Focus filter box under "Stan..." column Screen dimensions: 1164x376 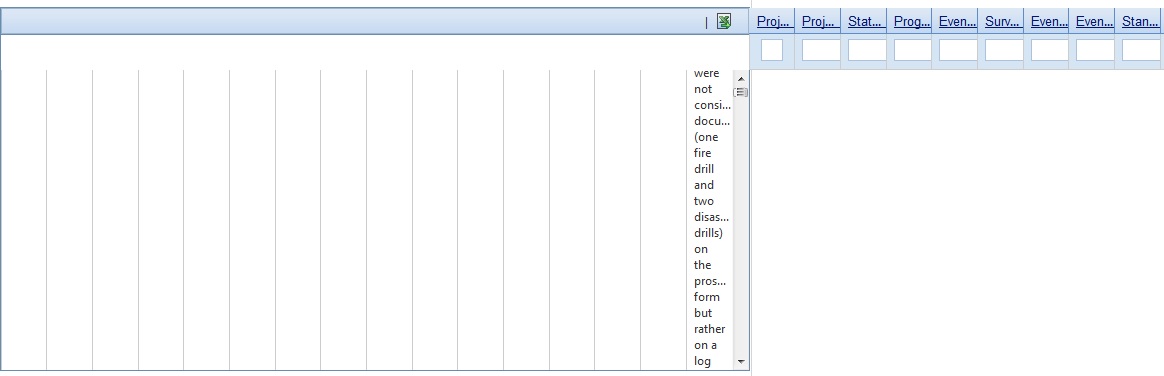tap(1140, 50)
